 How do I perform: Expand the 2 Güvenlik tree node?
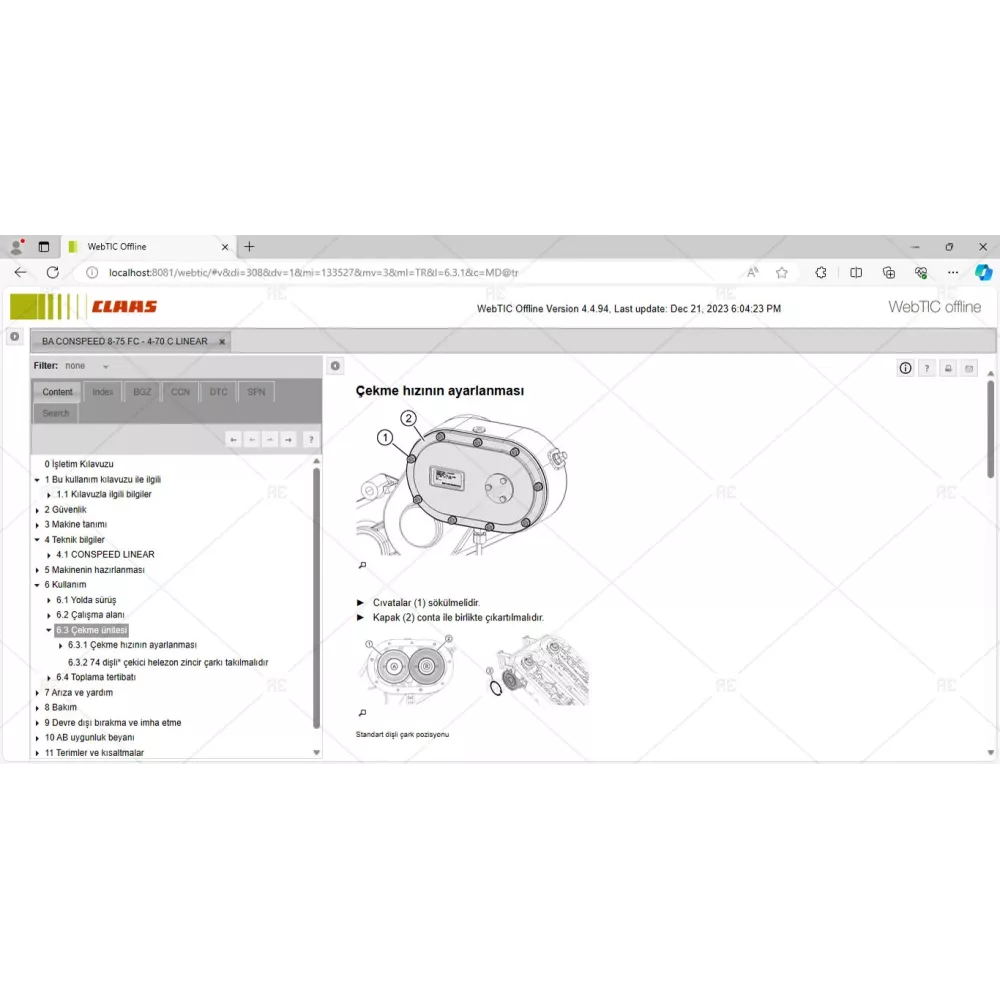37,510
